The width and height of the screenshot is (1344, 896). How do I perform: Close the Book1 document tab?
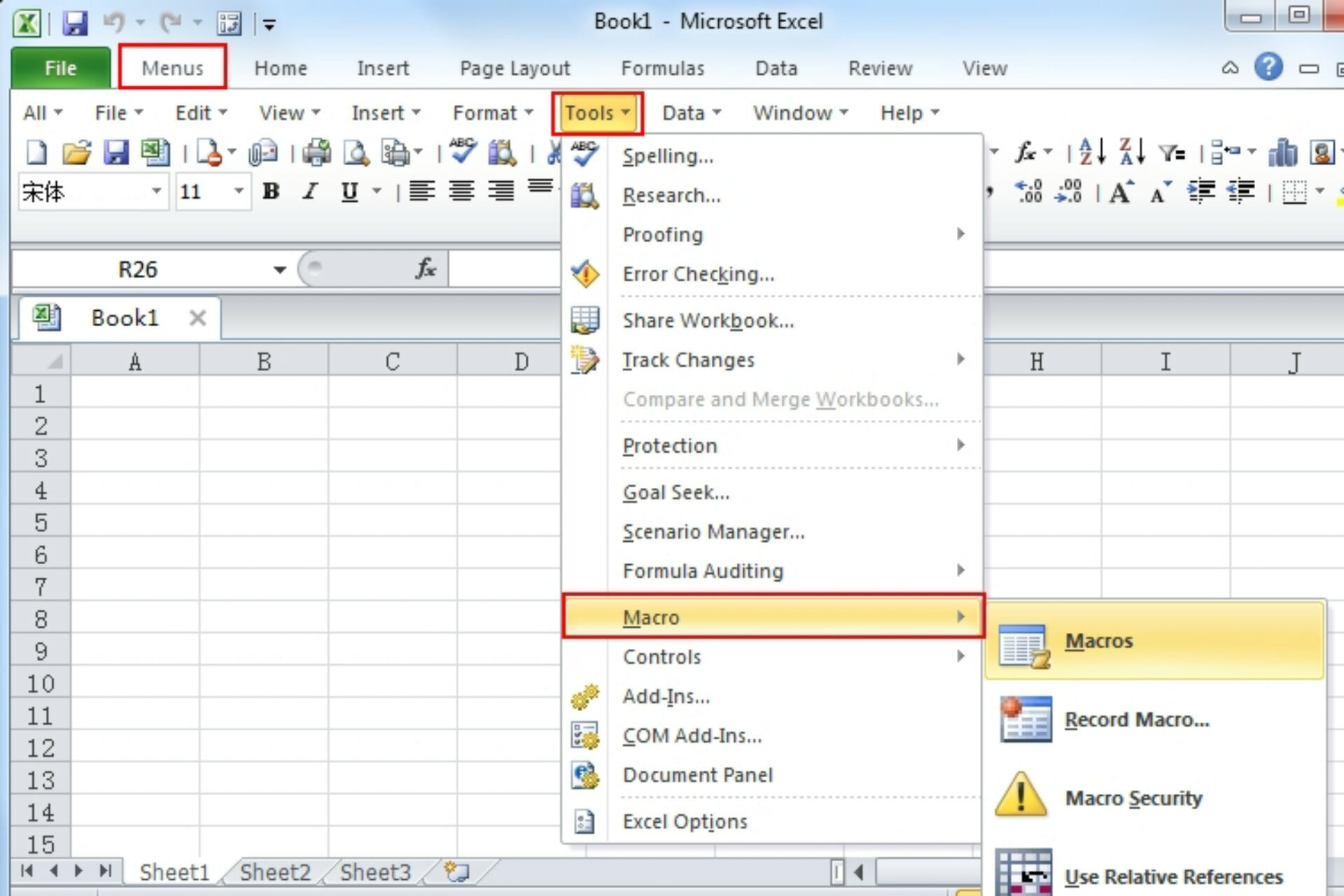coord(198,318)
